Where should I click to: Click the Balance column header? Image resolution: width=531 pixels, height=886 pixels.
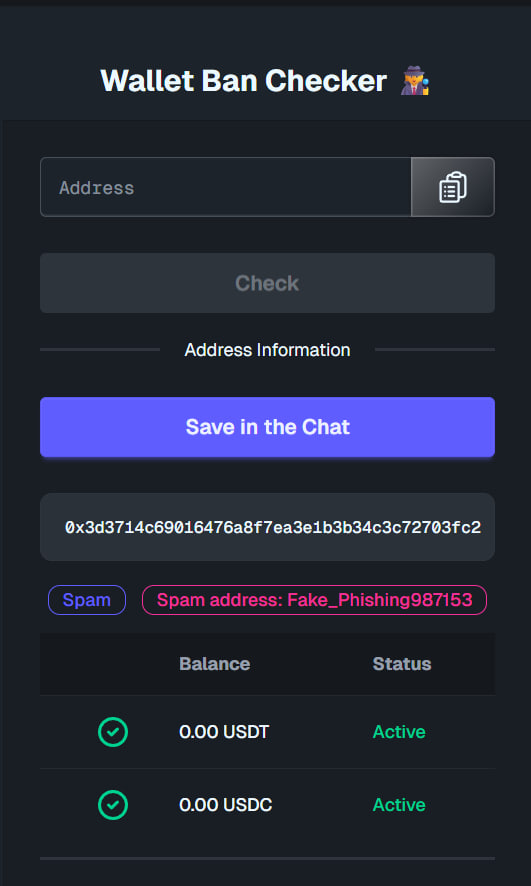[215, 664]
